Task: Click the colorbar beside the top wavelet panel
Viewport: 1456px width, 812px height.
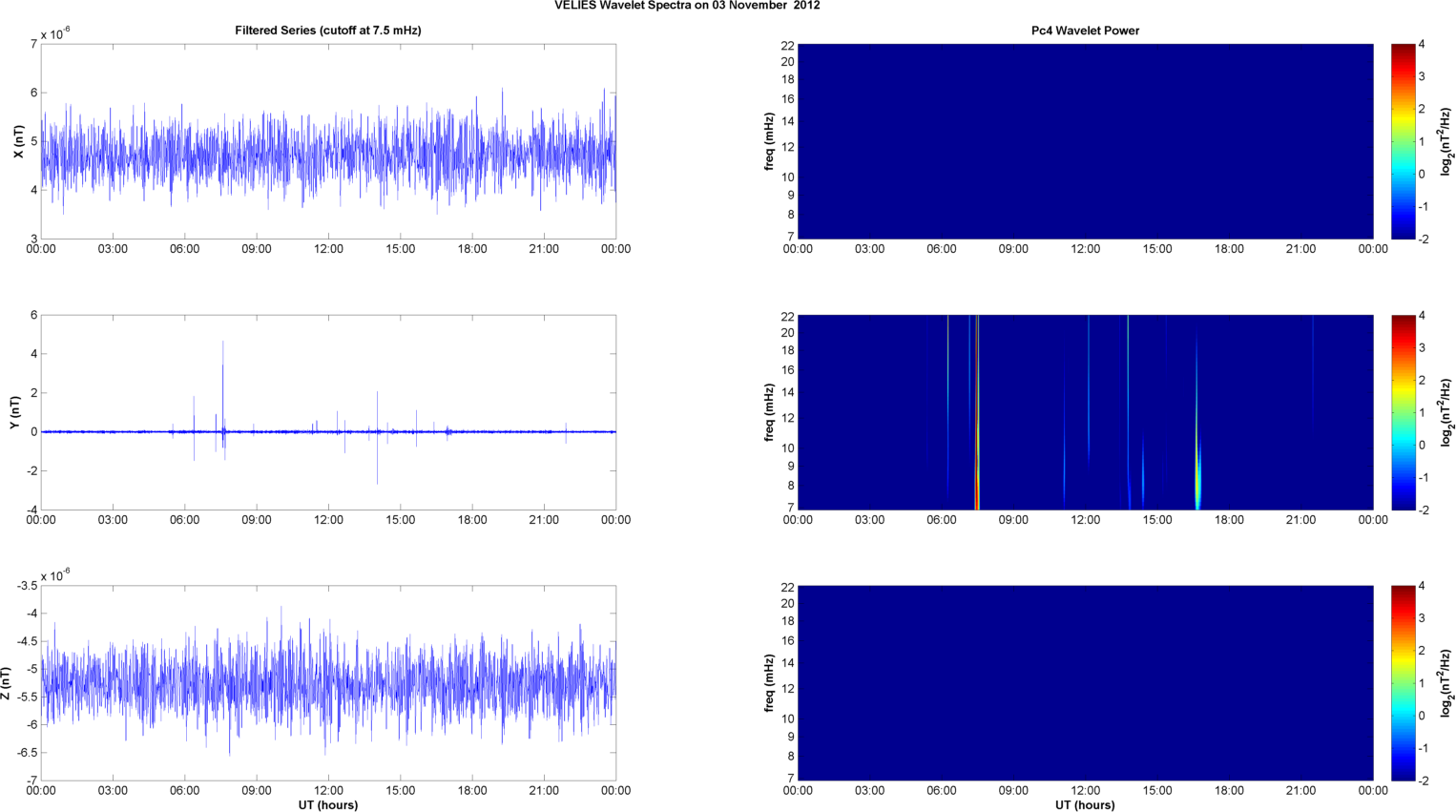Action: [1403, 141]
